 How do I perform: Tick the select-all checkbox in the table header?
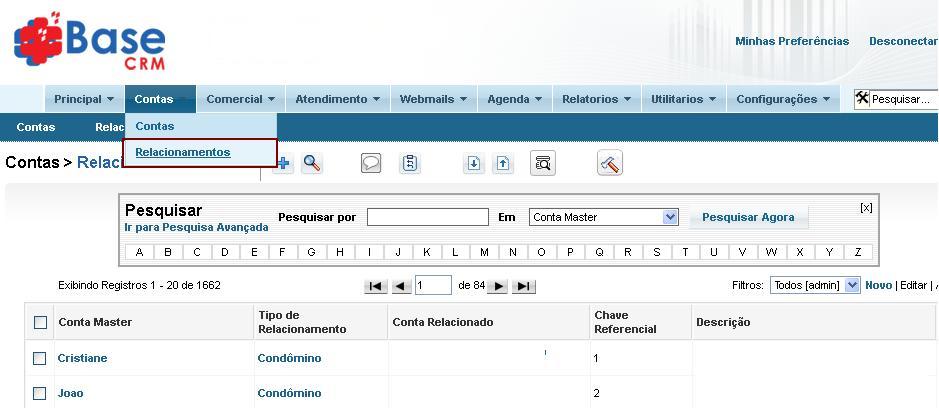[40, 322]
